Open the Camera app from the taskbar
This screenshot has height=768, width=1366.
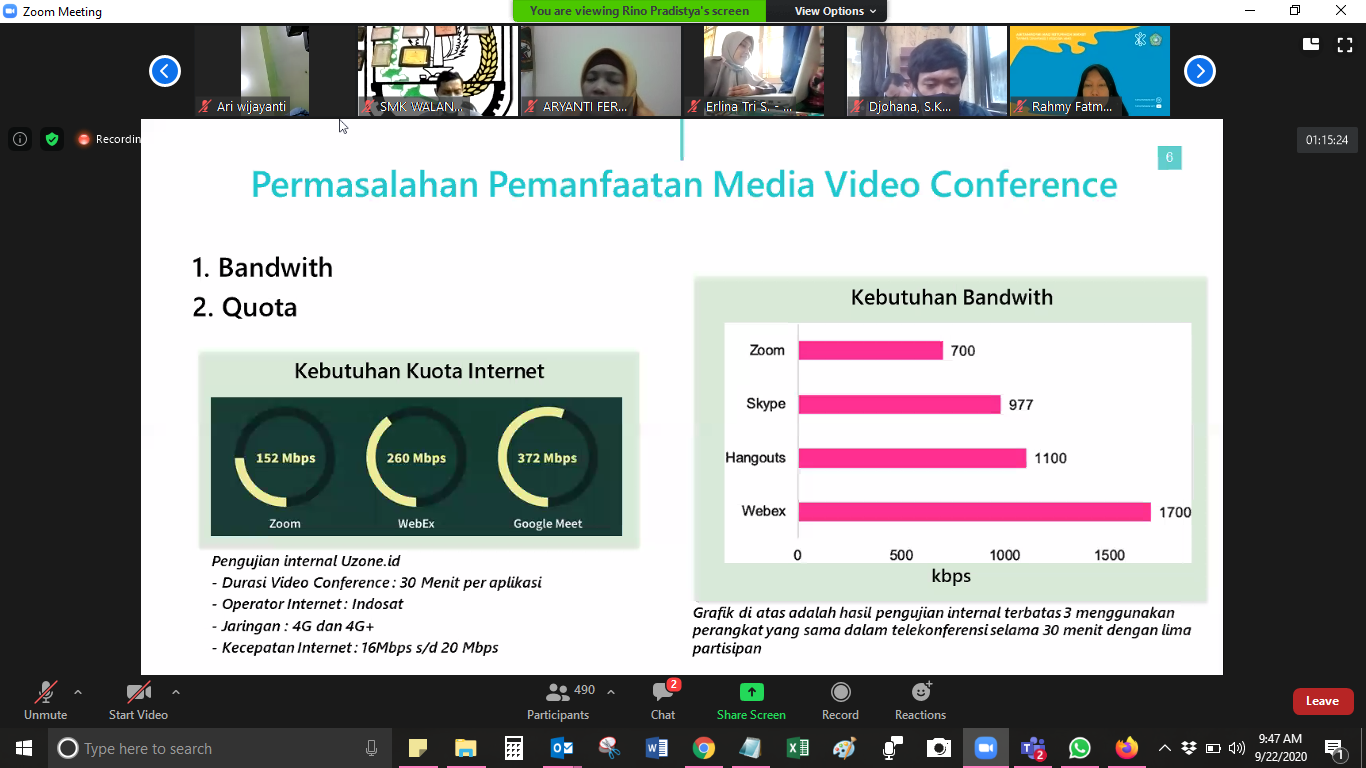(x=939, y=748)
